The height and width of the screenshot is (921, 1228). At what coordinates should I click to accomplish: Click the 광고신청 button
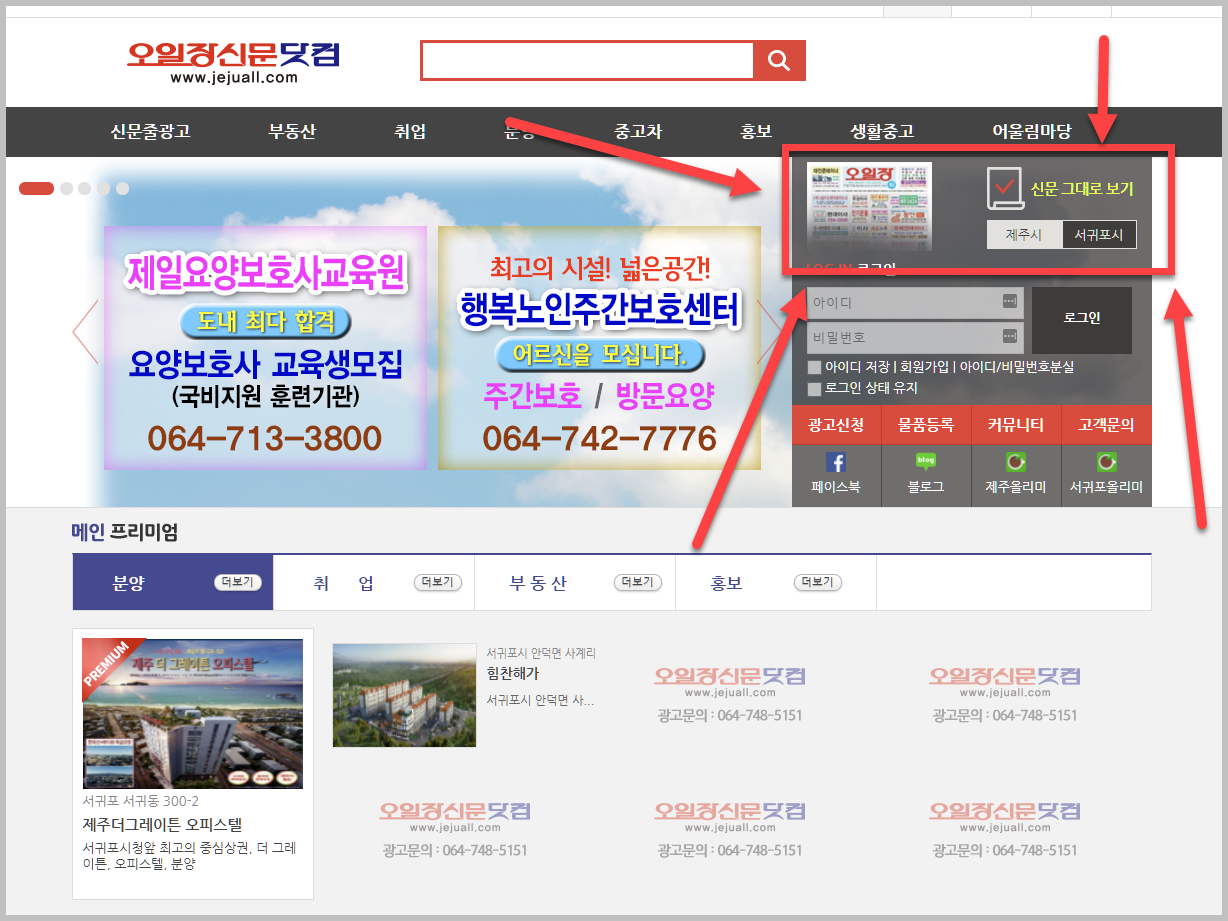coord(836,425)
